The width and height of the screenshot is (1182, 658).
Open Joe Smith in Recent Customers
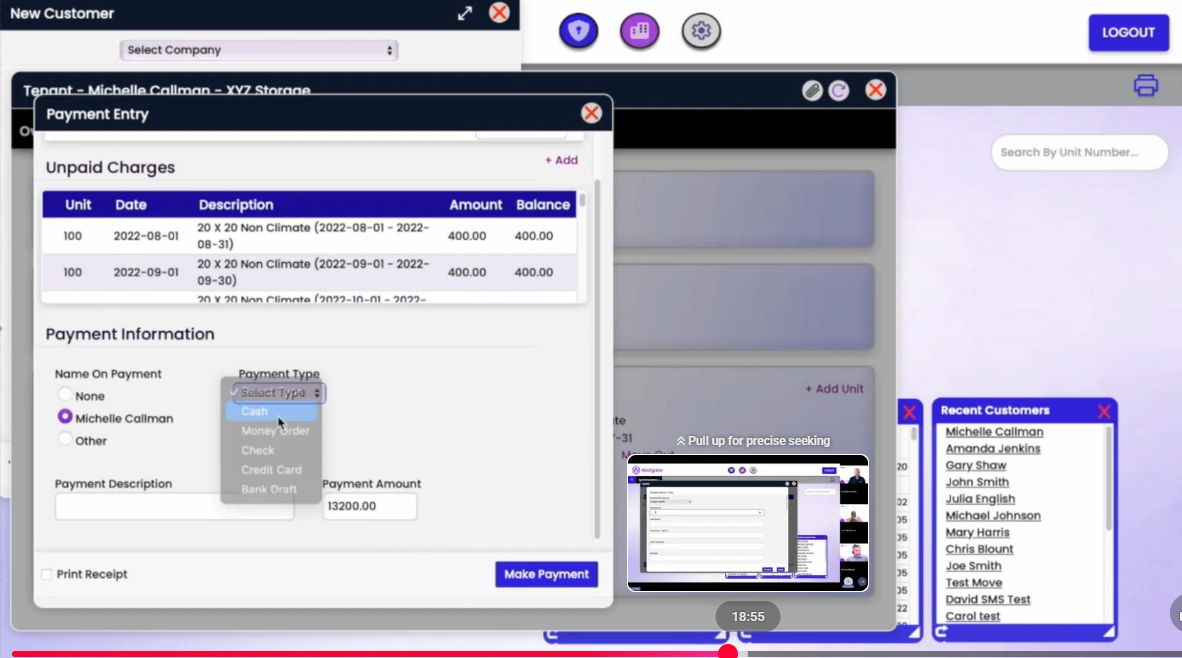(973, 566)
